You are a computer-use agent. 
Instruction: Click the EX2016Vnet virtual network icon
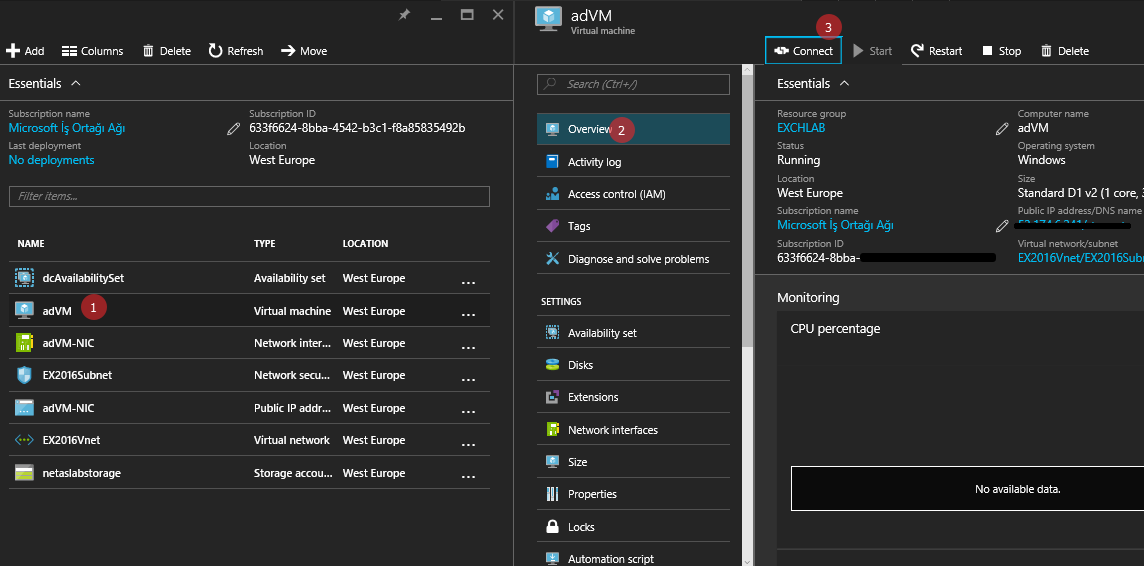pyautogui.click(x=25, y=440)
